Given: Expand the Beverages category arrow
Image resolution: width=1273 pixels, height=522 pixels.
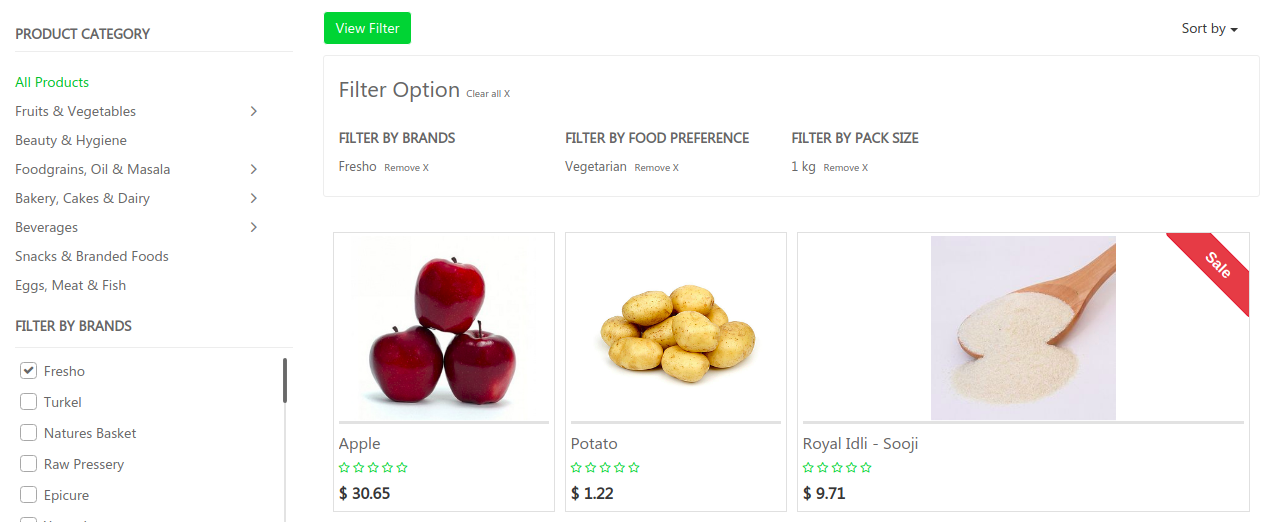Looking at the screenshot, I should pos(254,227).
